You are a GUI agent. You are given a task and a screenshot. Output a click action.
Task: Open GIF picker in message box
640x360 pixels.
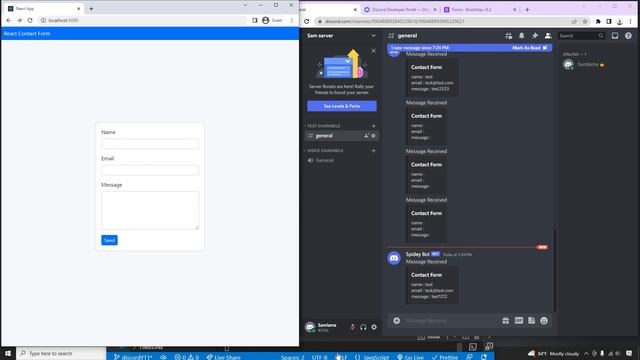click(x=519, y=321)
